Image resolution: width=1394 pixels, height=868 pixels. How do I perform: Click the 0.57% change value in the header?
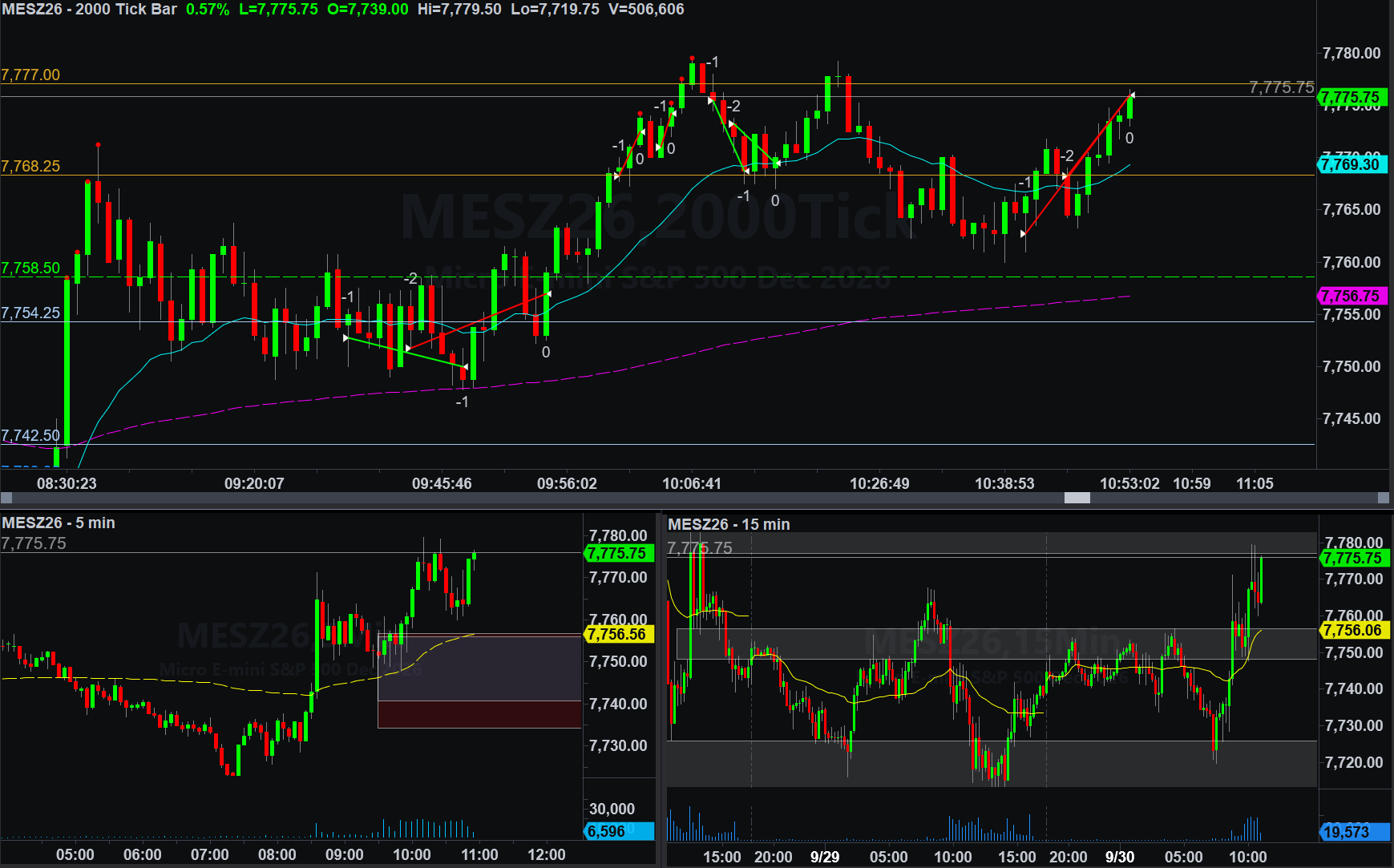(x=208, y=10)
